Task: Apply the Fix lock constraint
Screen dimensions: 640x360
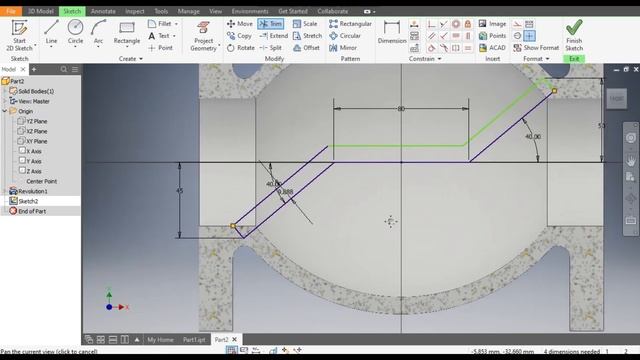Action: [468, 24]
